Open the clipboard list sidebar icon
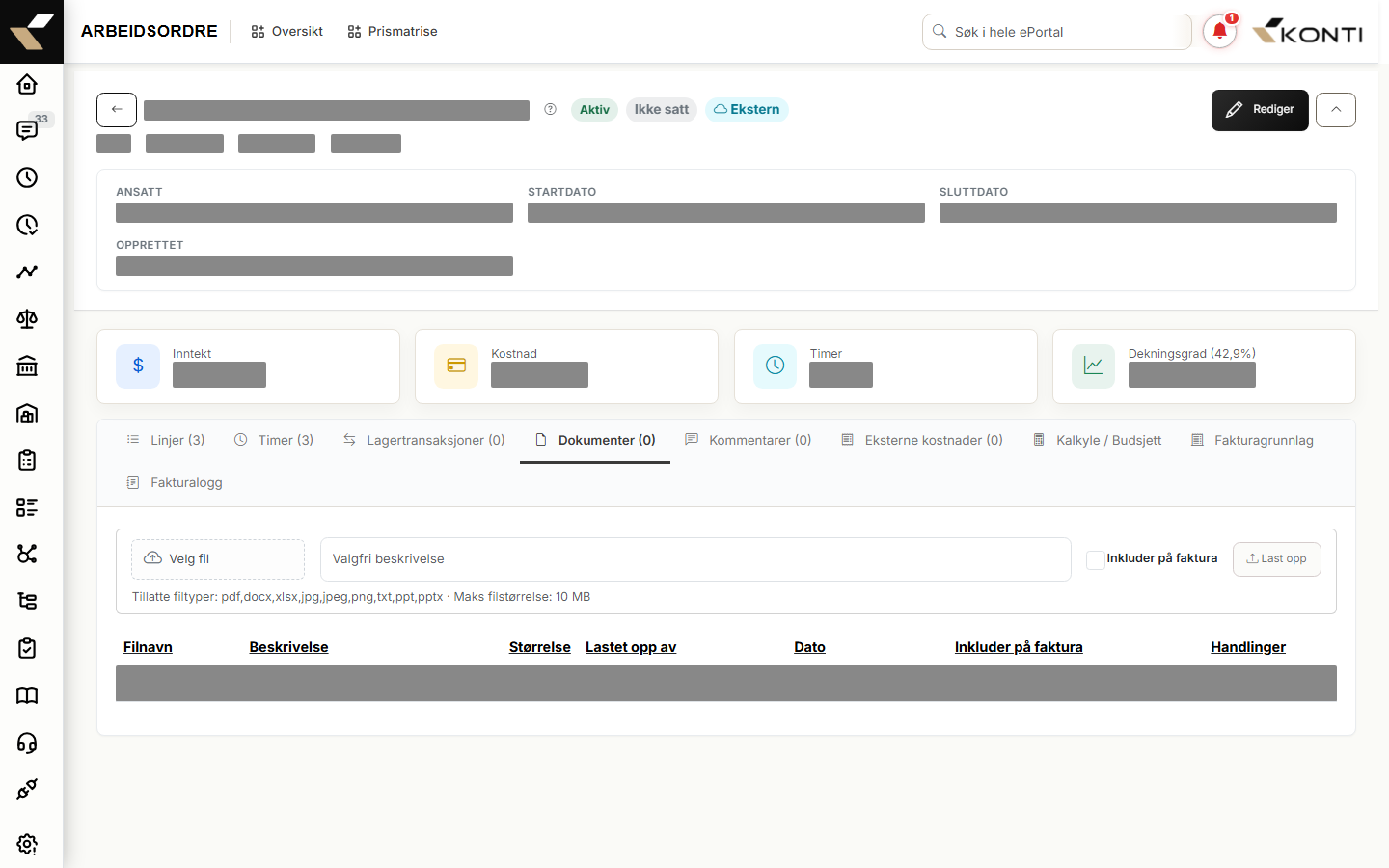Screen dimensions: 1389x868 click(27, 460)
